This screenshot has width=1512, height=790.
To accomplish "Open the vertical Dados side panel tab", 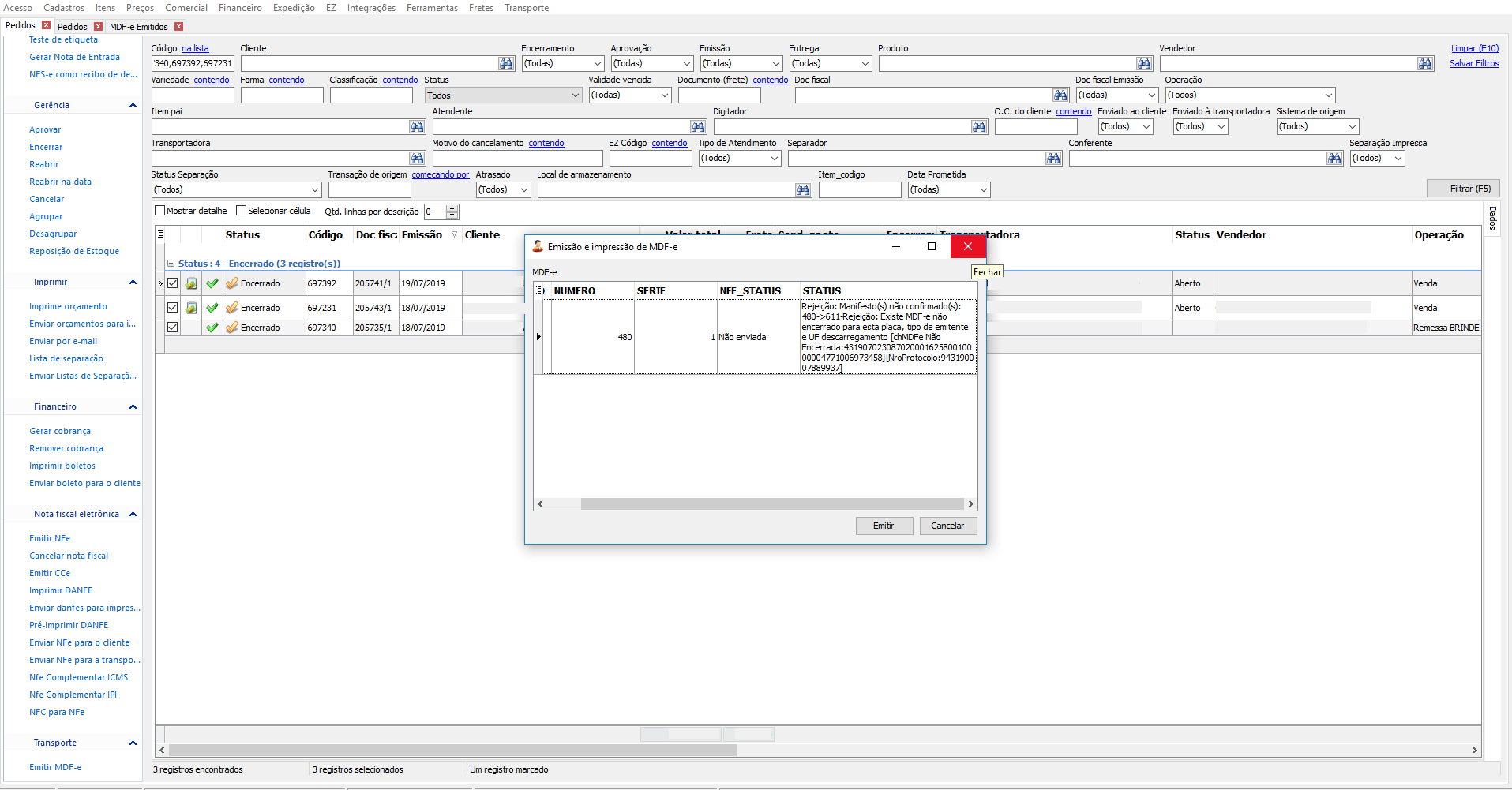I will pyautogui.click(x=1492, y=218).
